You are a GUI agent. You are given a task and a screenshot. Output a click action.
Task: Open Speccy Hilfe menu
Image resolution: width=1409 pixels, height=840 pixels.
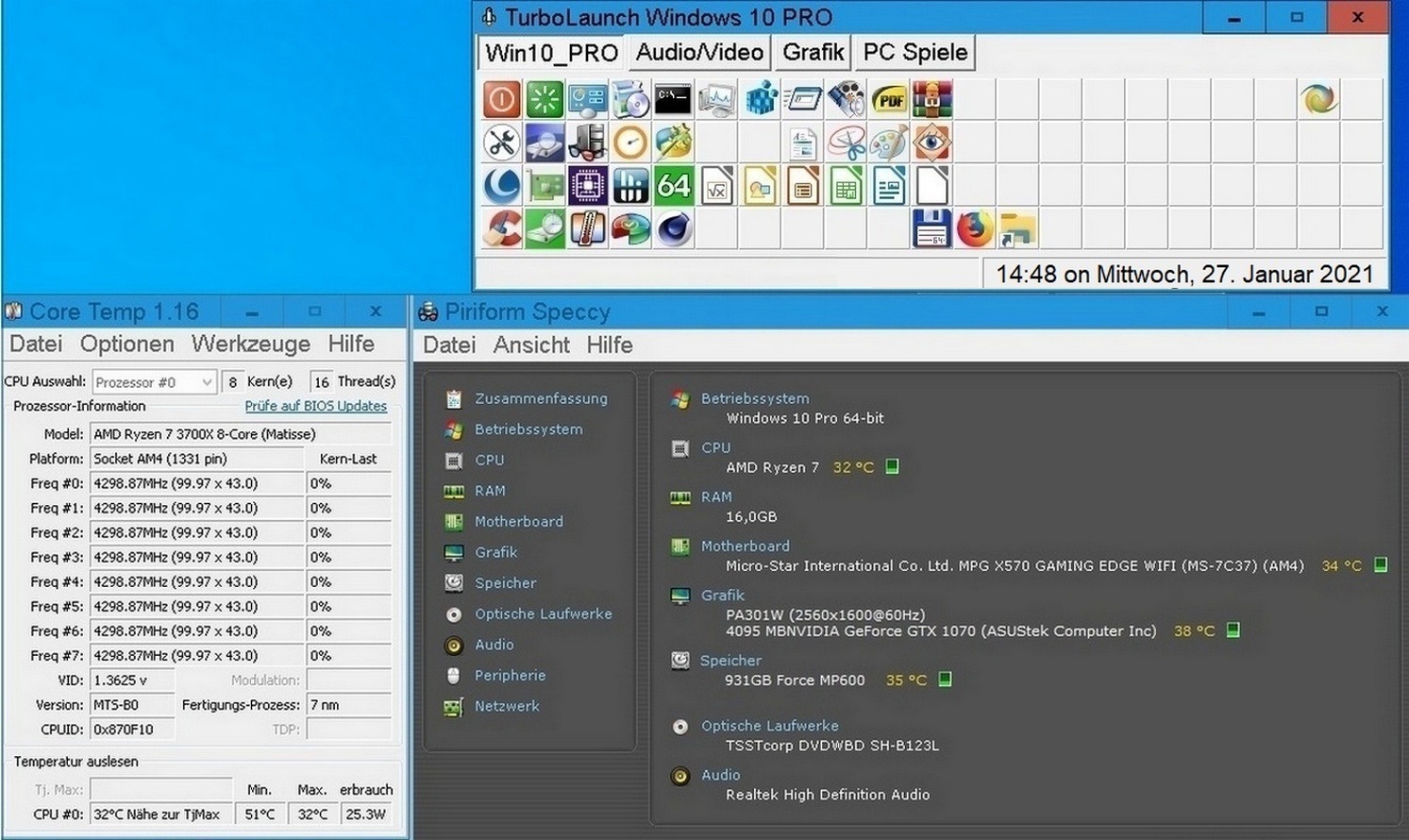click(610, 344)
